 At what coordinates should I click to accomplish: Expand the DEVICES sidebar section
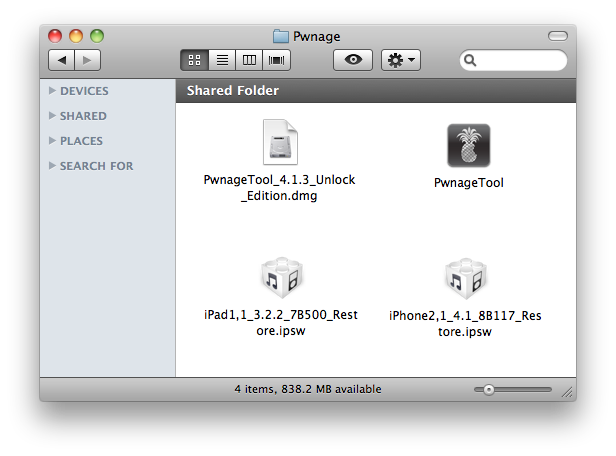pyautogui.click(x=52, y=91)
